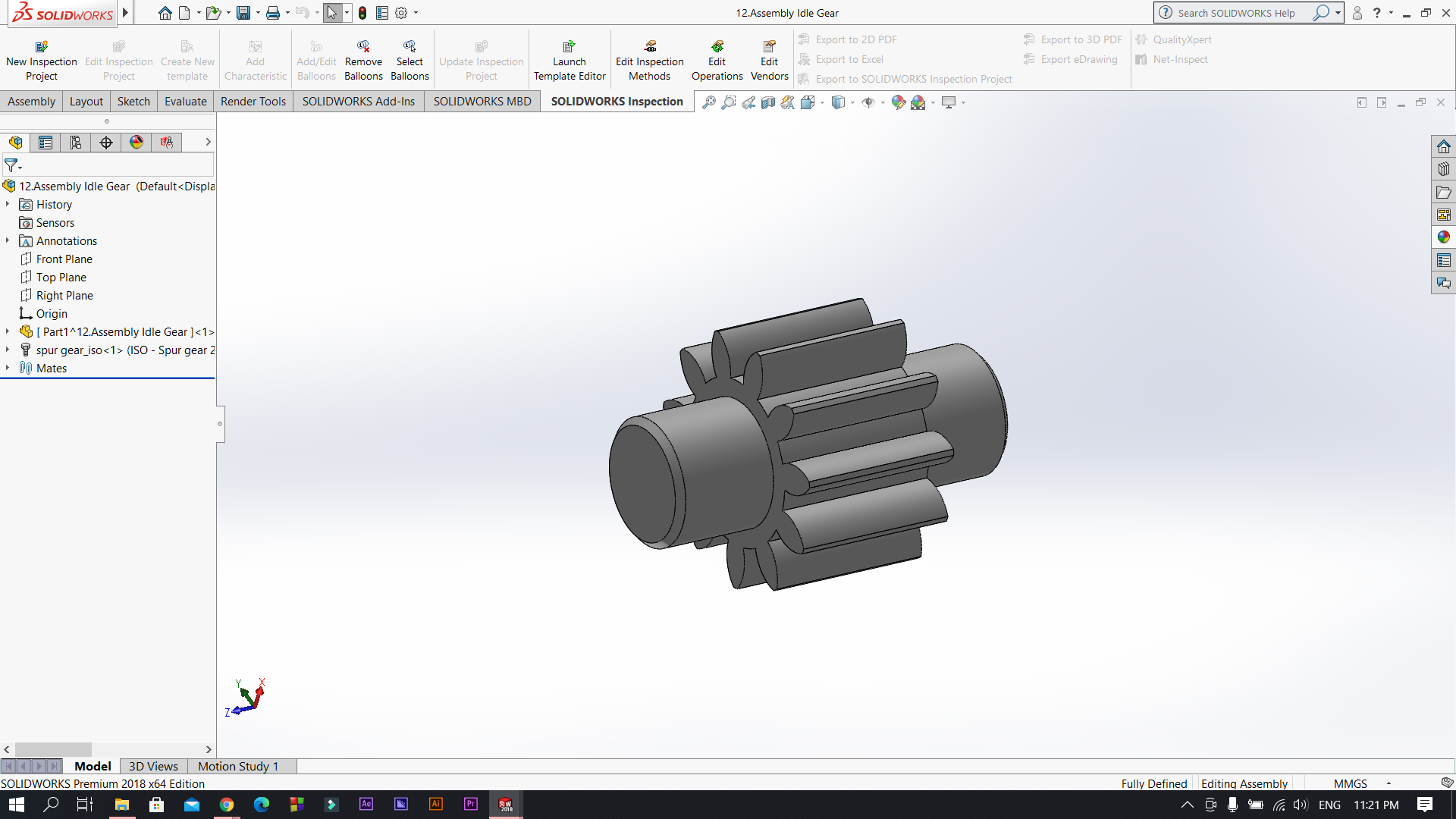Open Chrome from the taskbar
The height and width of the screenshot is (819, 1456).
227,805
